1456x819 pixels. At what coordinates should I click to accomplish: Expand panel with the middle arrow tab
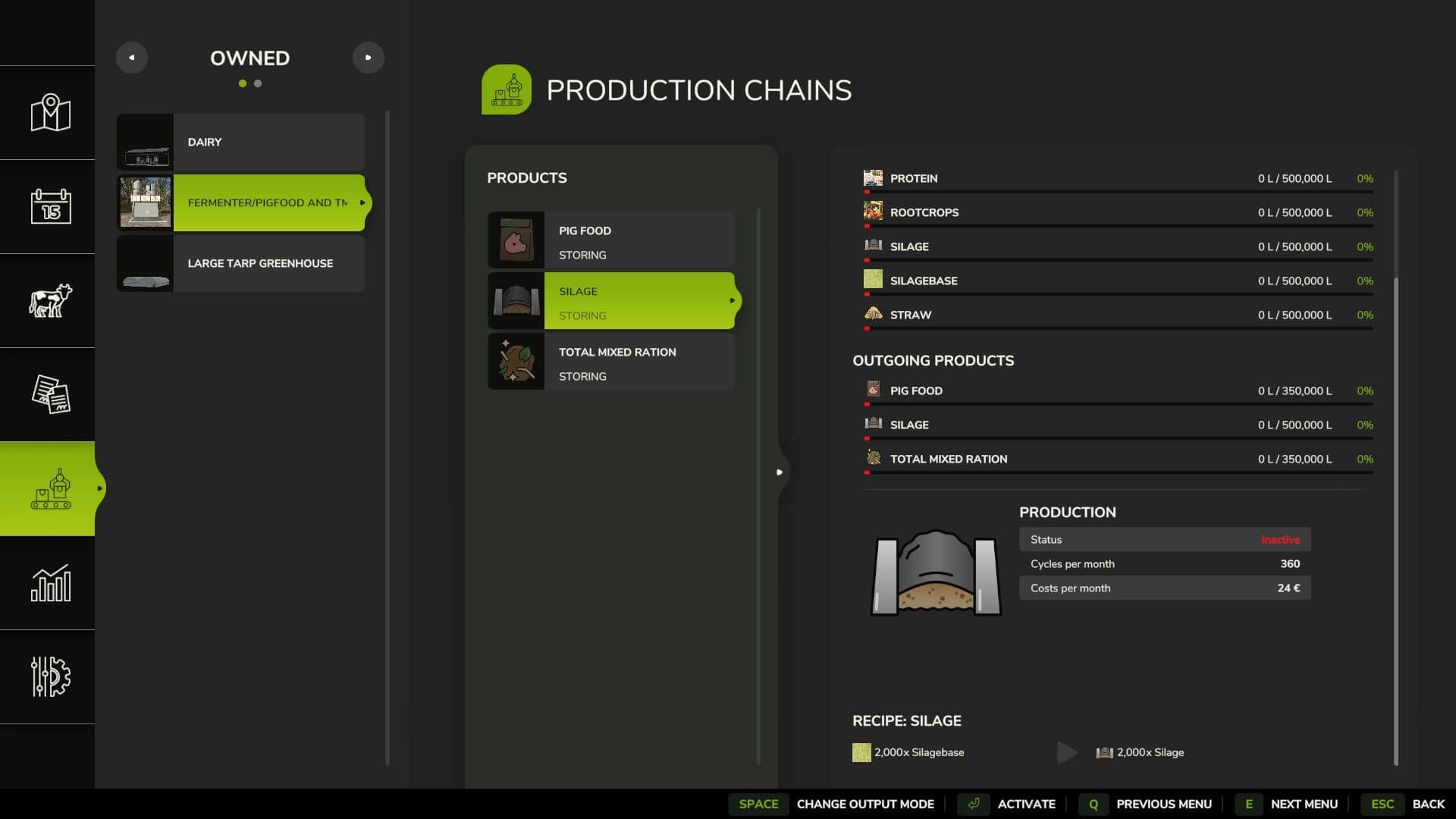[780, 472]
